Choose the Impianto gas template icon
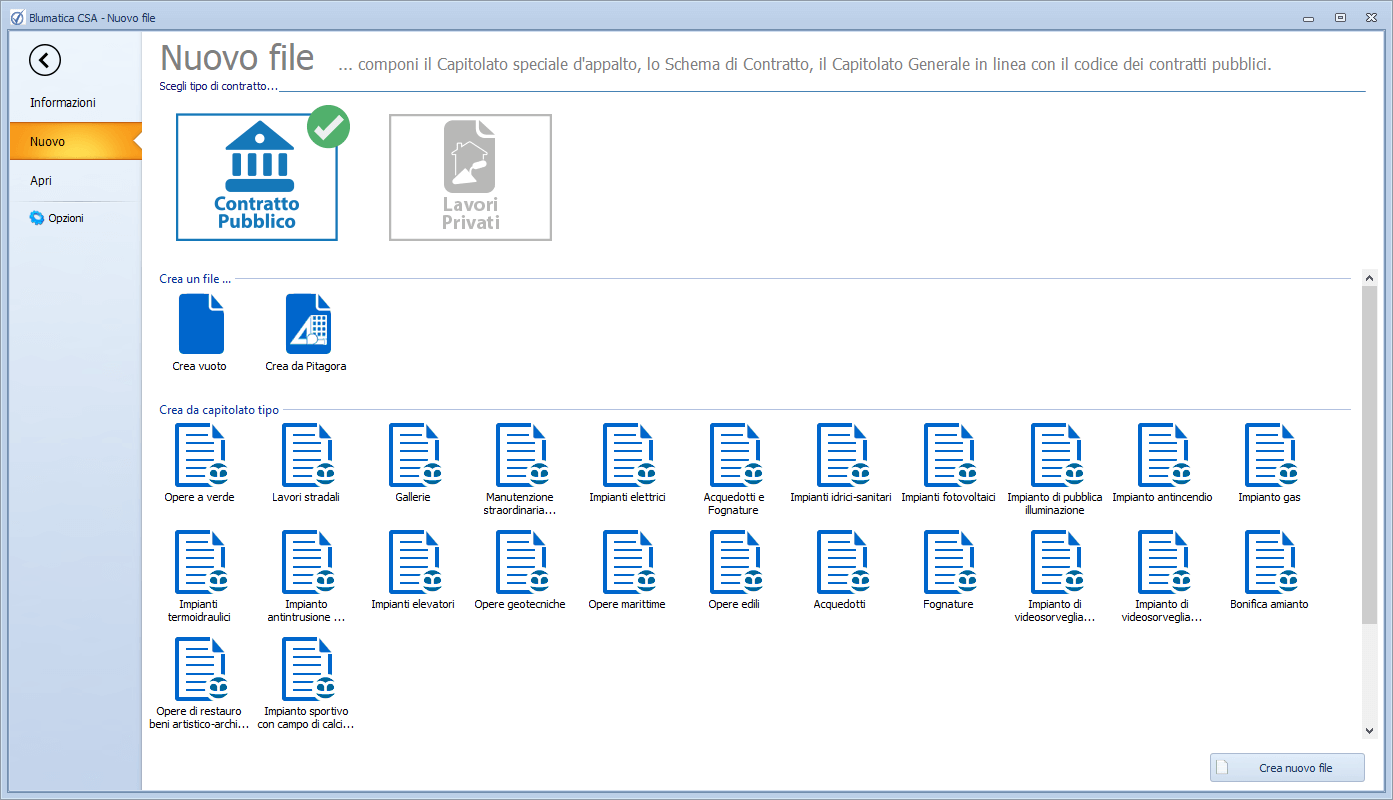 (x=1269, y=456)
